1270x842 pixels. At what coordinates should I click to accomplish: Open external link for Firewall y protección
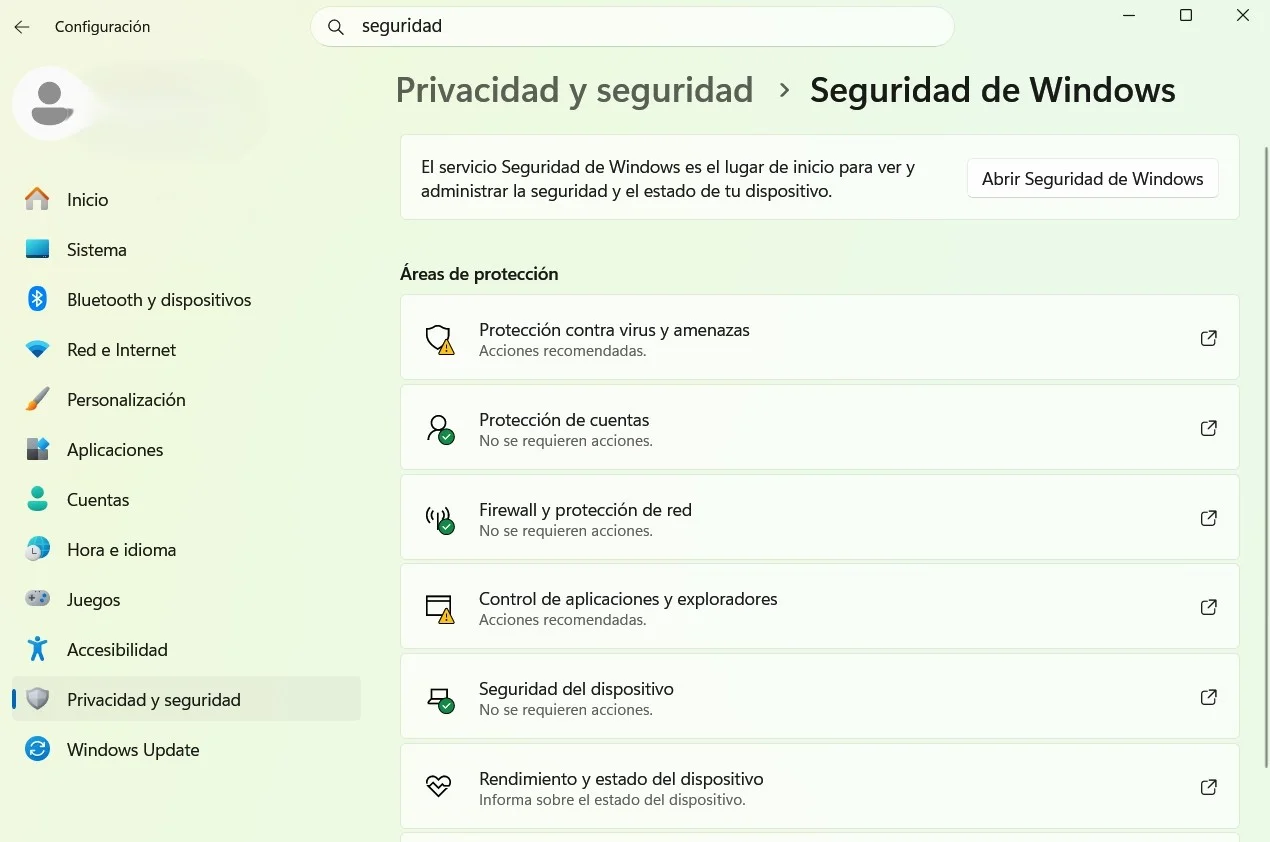(1208, 518)
